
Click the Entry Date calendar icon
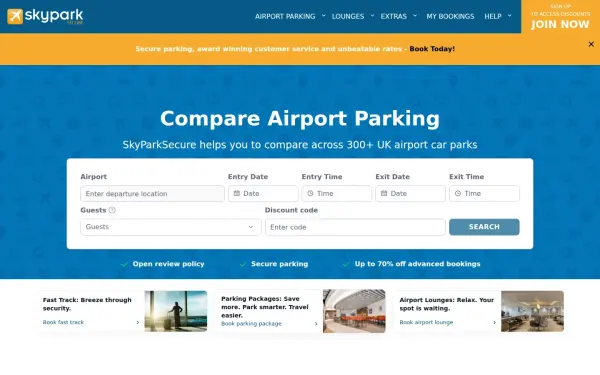pos(237,194)
